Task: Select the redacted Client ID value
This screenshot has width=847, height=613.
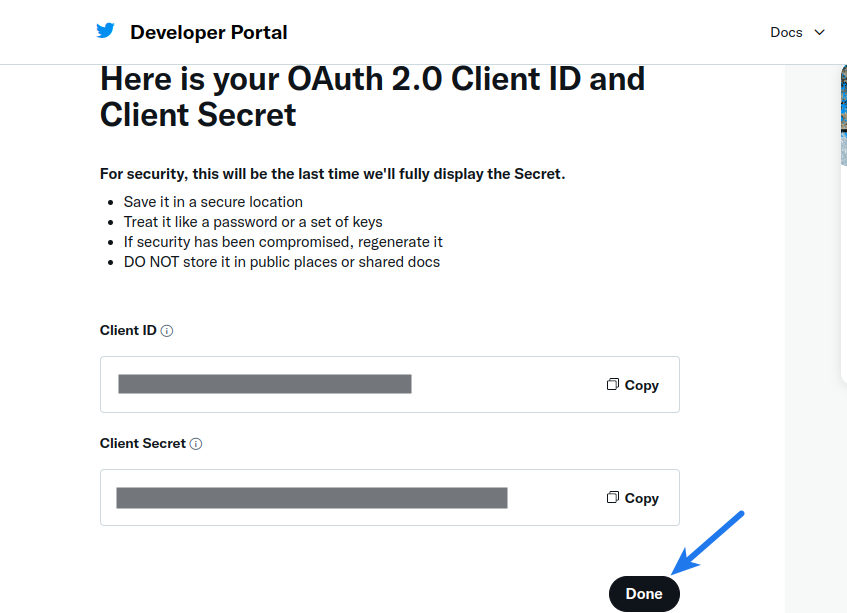Action: (265, 384)
